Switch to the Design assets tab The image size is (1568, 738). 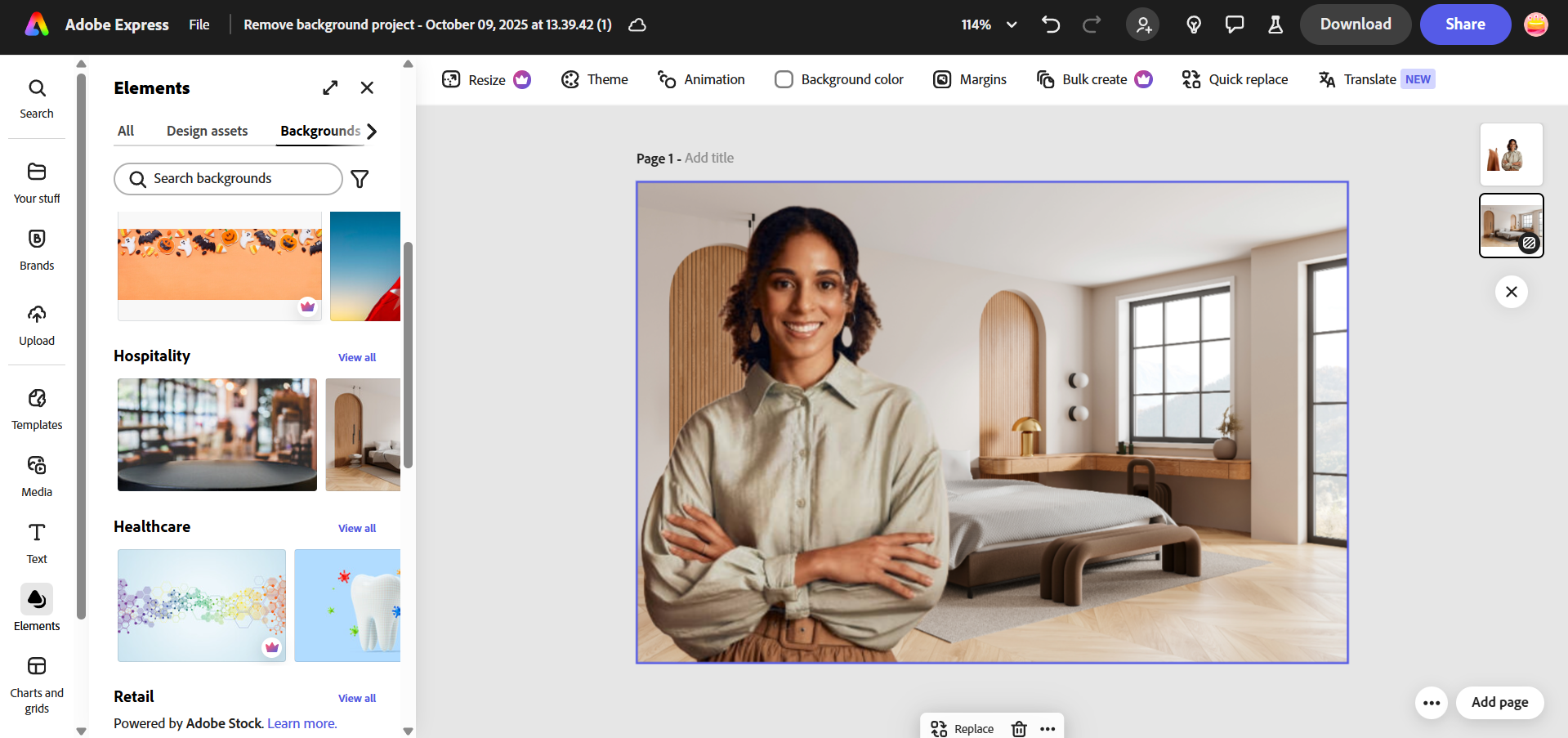click(x=207, y=131)
